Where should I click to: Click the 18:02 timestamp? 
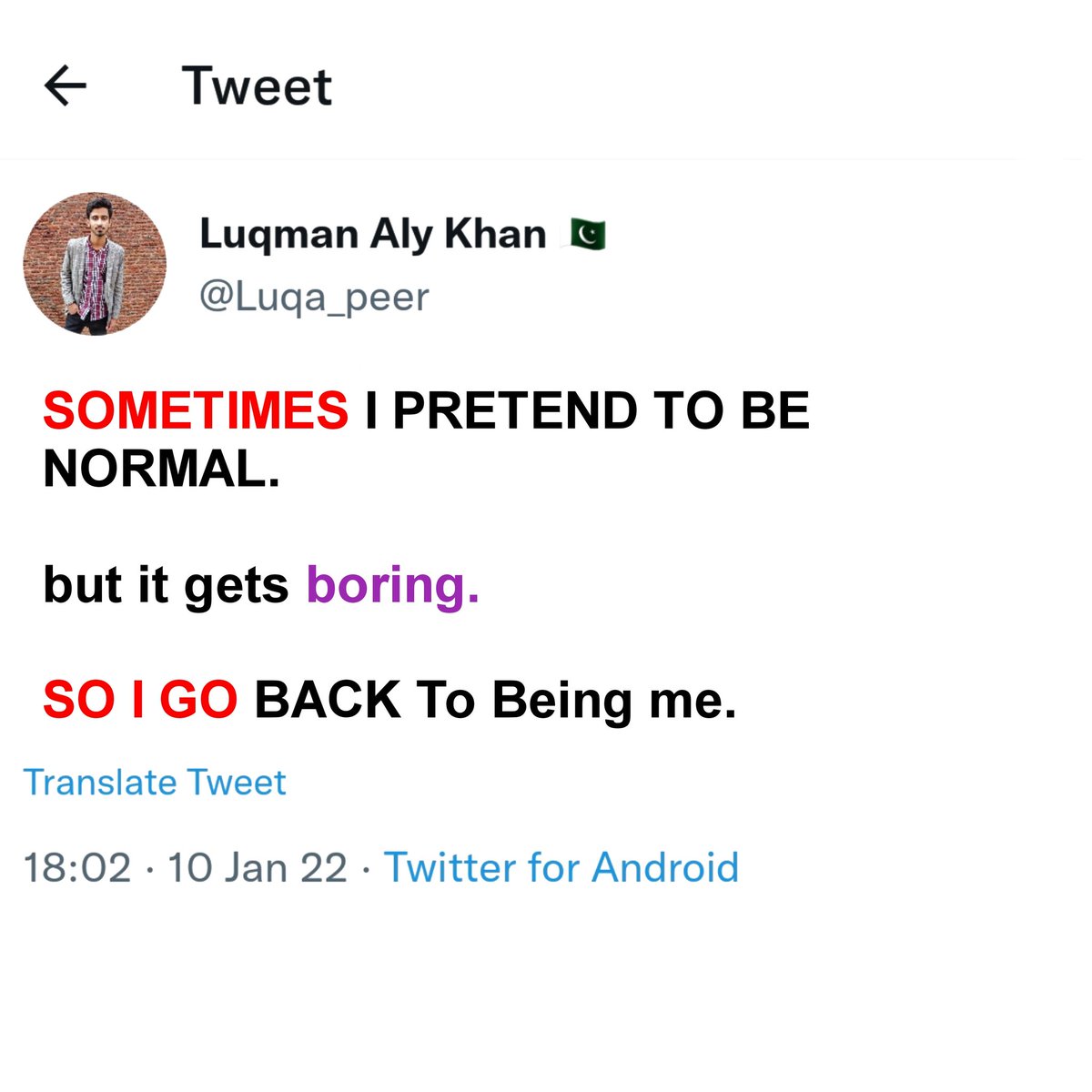pos(77,867)
